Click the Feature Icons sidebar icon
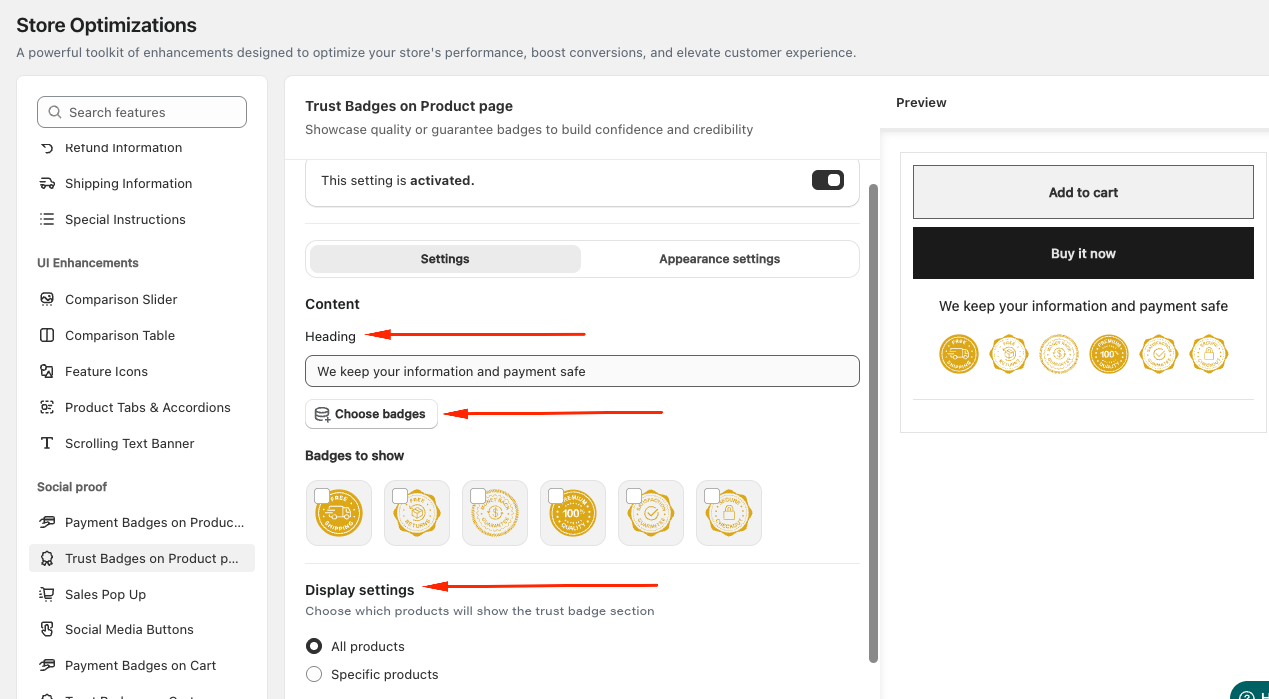Viewport: 1269px width, 699px height. coord(47,371)
